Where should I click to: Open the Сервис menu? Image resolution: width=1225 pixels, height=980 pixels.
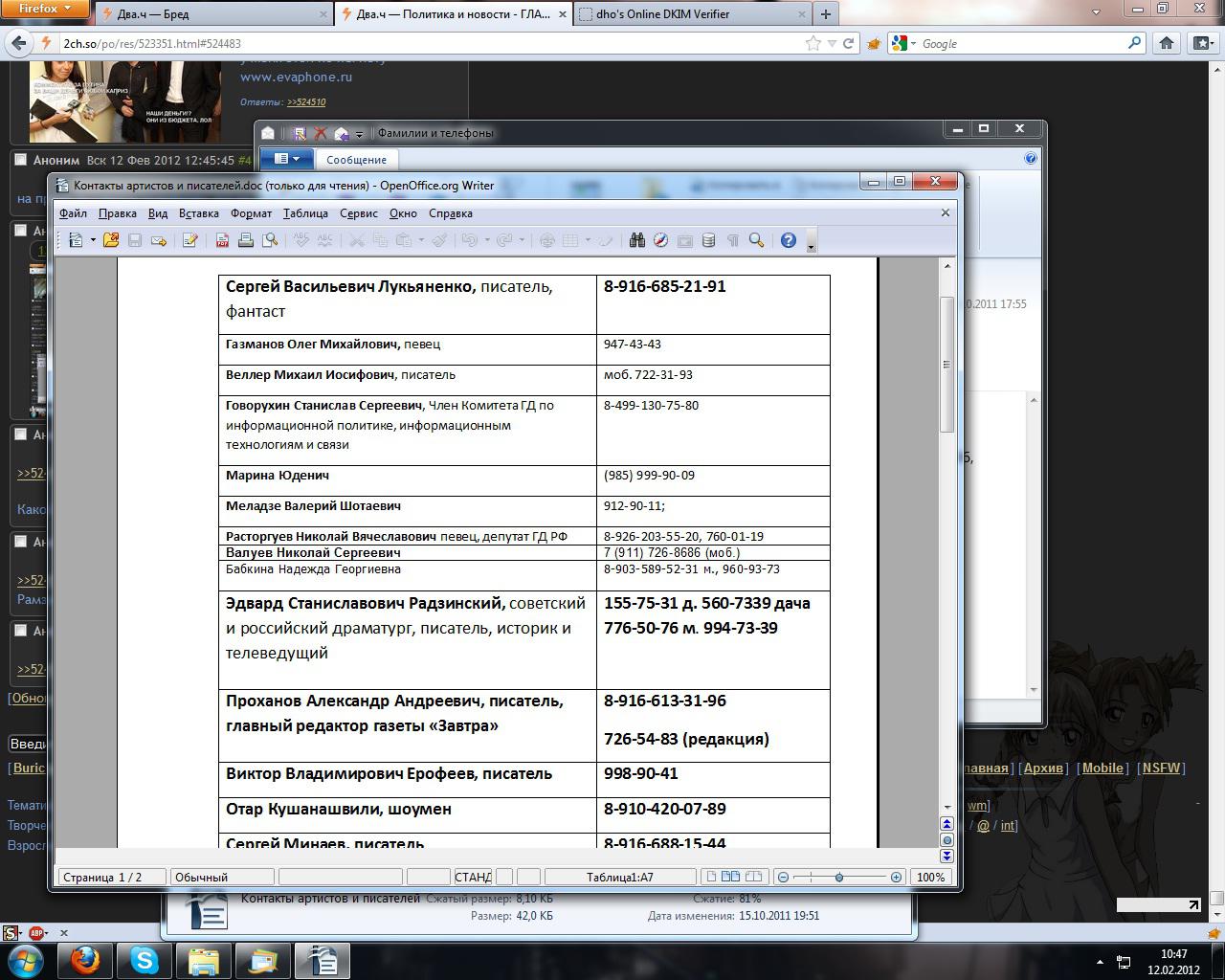click(358, 213)
